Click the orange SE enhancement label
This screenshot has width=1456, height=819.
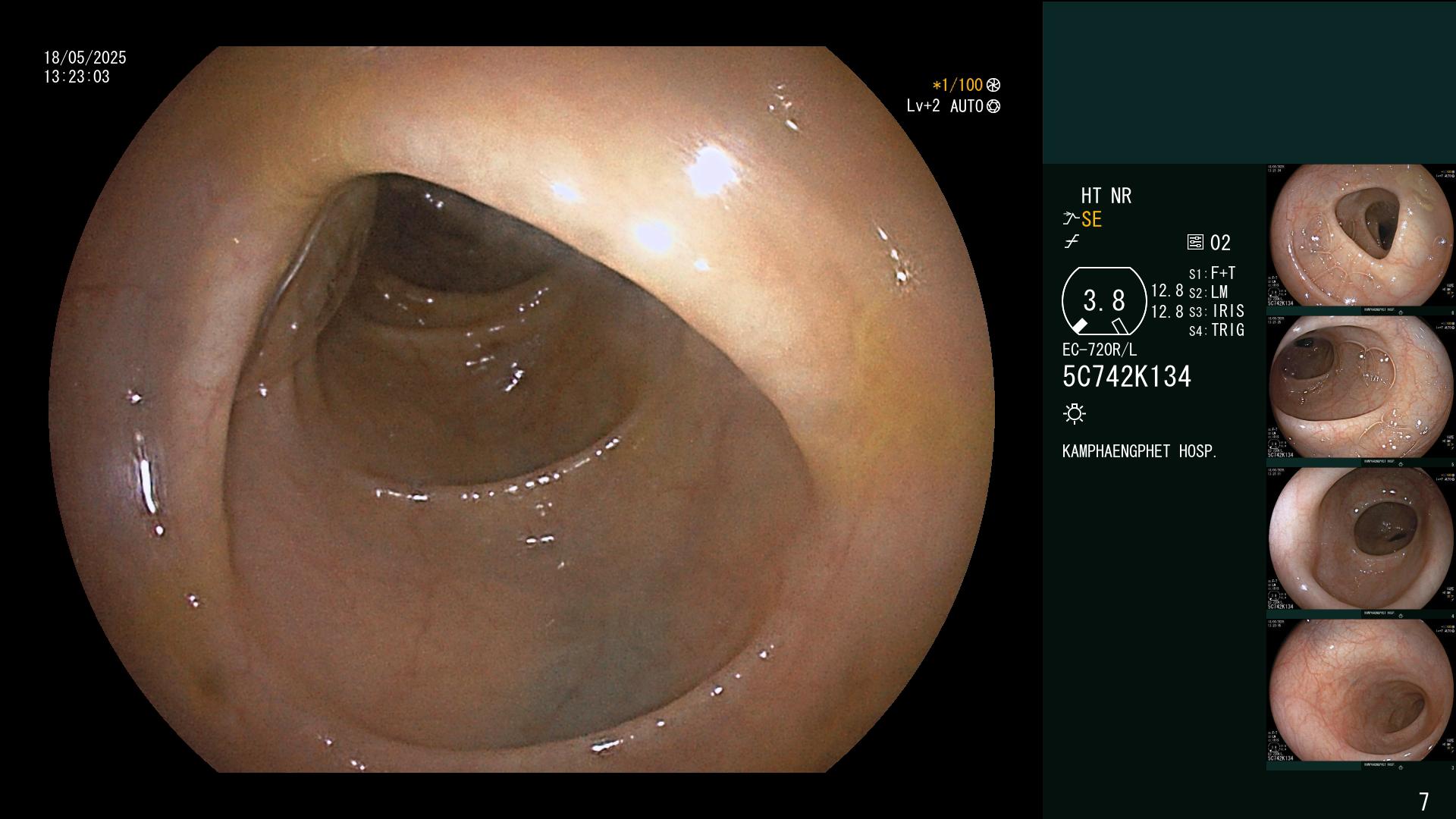[x=1091, y=220]
